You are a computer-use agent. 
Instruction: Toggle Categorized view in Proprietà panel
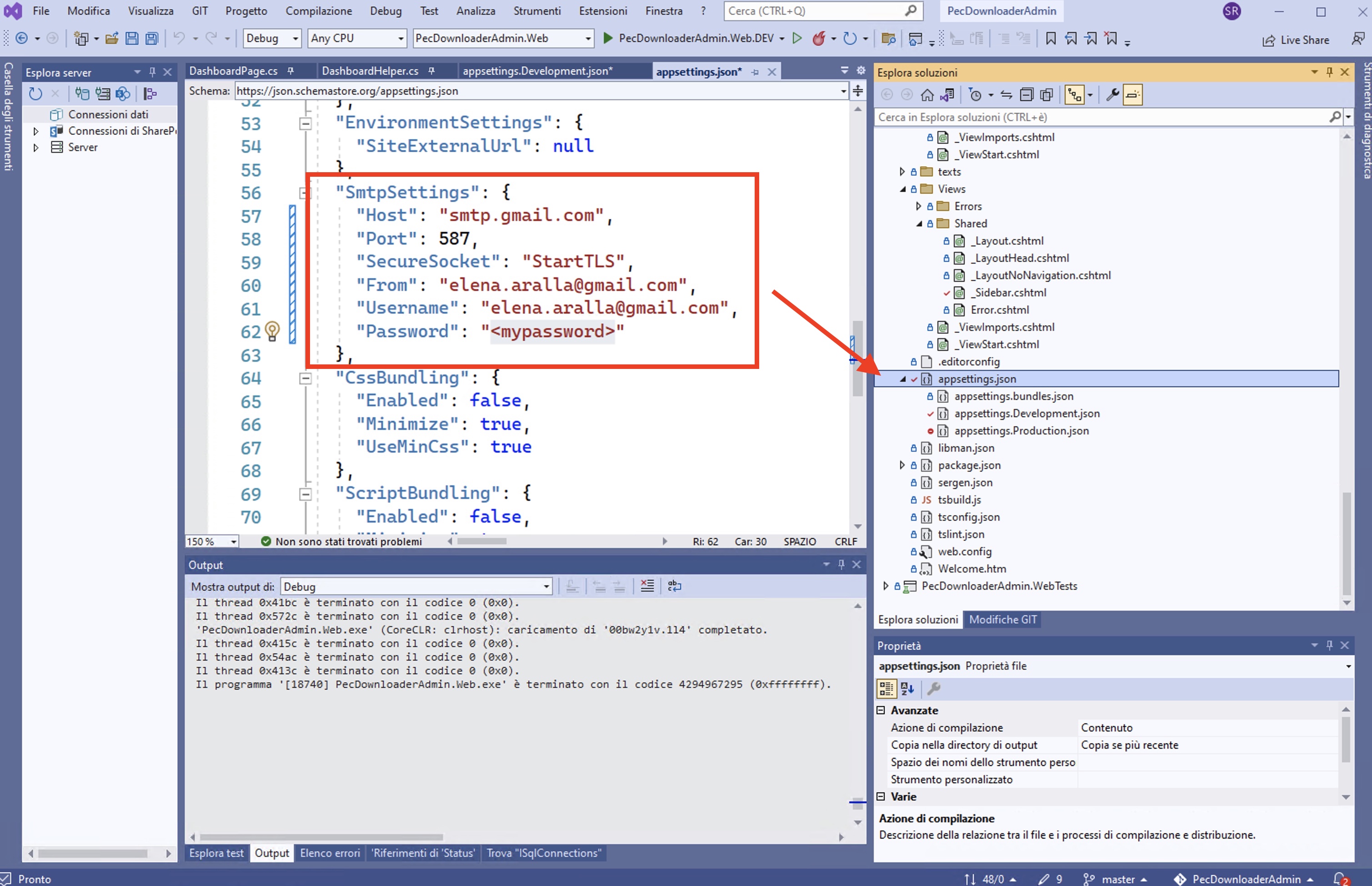pyautogui.click(x=886, y=688)
